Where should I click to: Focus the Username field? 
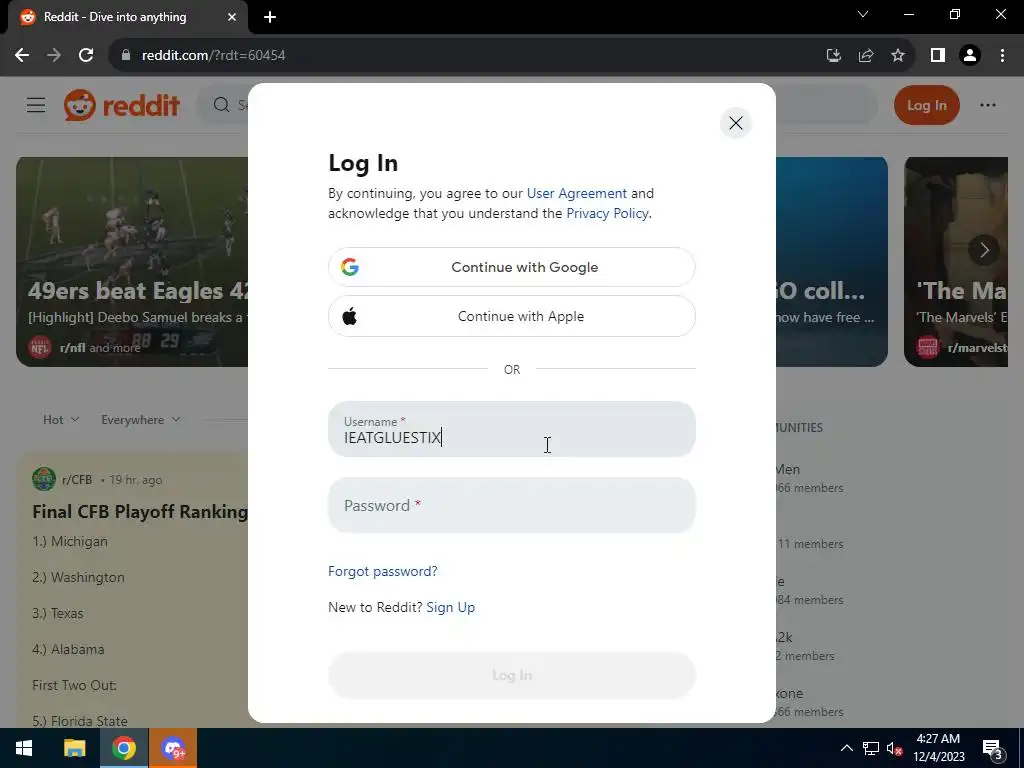(x=511, y=429)
